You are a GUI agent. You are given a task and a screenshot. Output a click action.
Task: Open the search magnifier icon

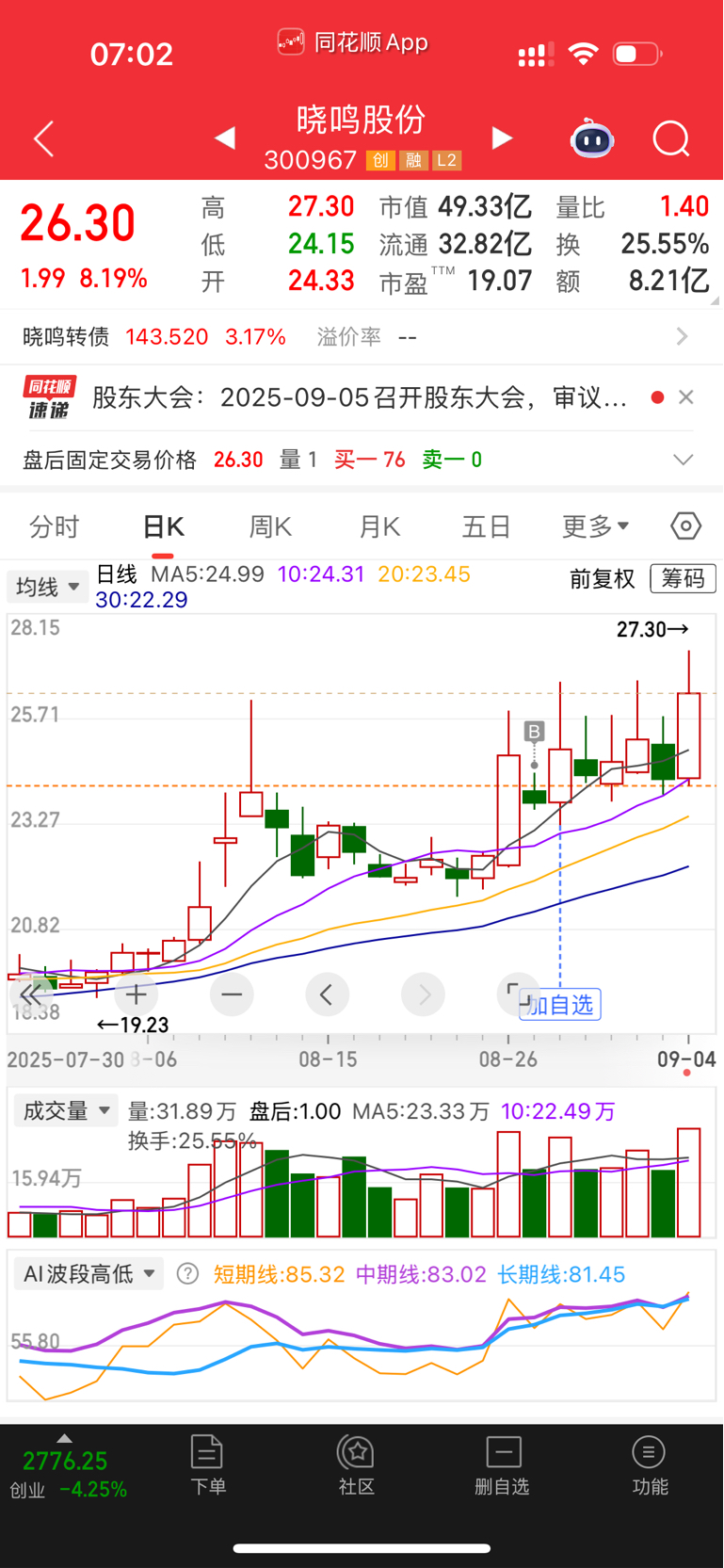[671, 139]
